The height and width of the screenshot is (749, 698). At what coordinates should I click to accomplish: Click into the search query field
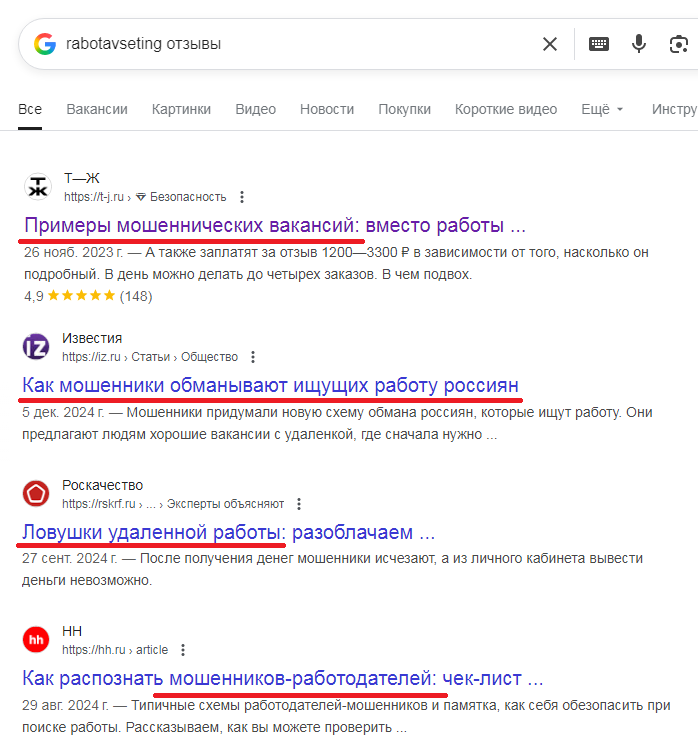coord(290,44)
